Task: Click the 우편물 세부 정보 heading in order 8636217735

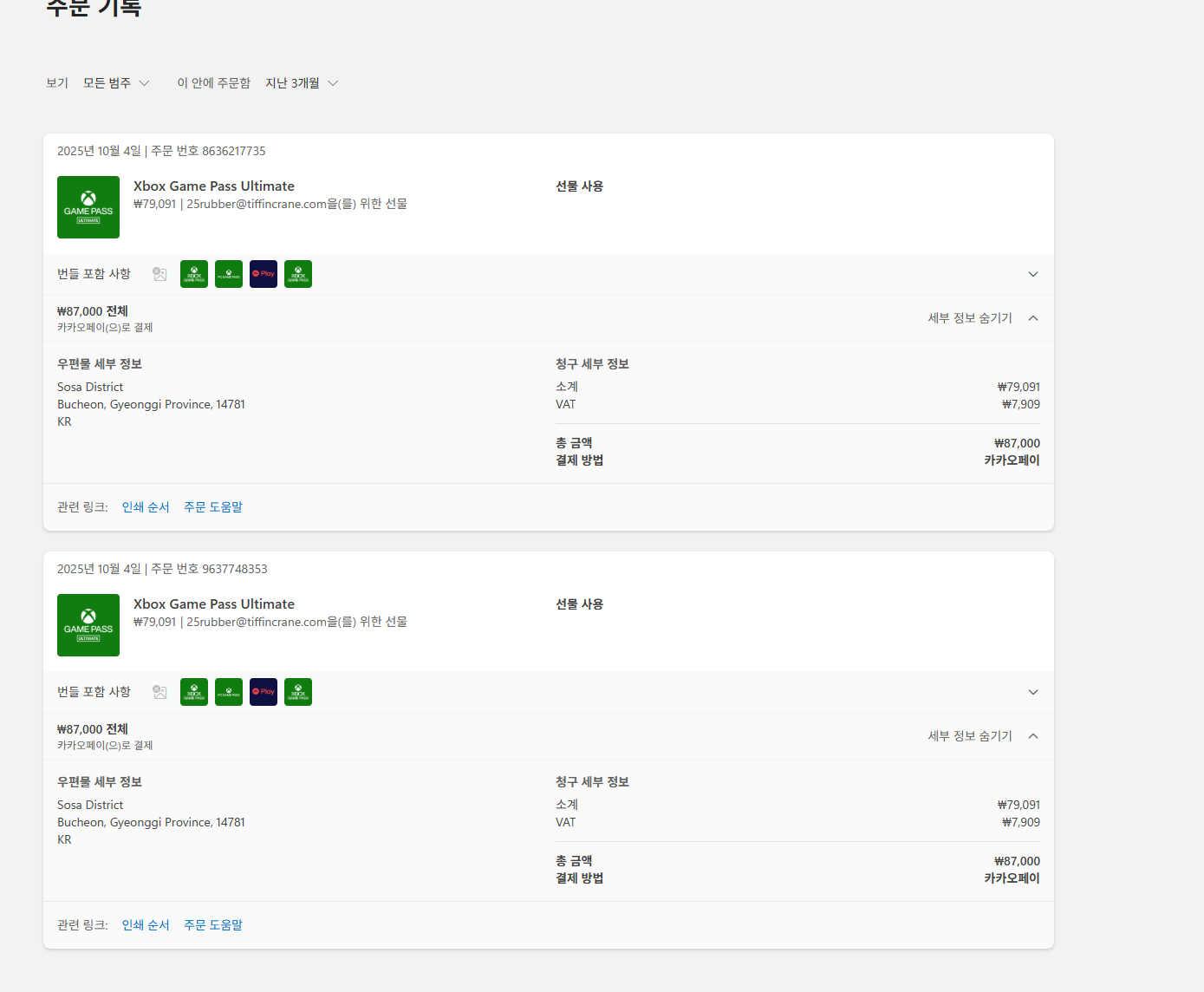Action: pyautogui.click(x=100, y=364)
